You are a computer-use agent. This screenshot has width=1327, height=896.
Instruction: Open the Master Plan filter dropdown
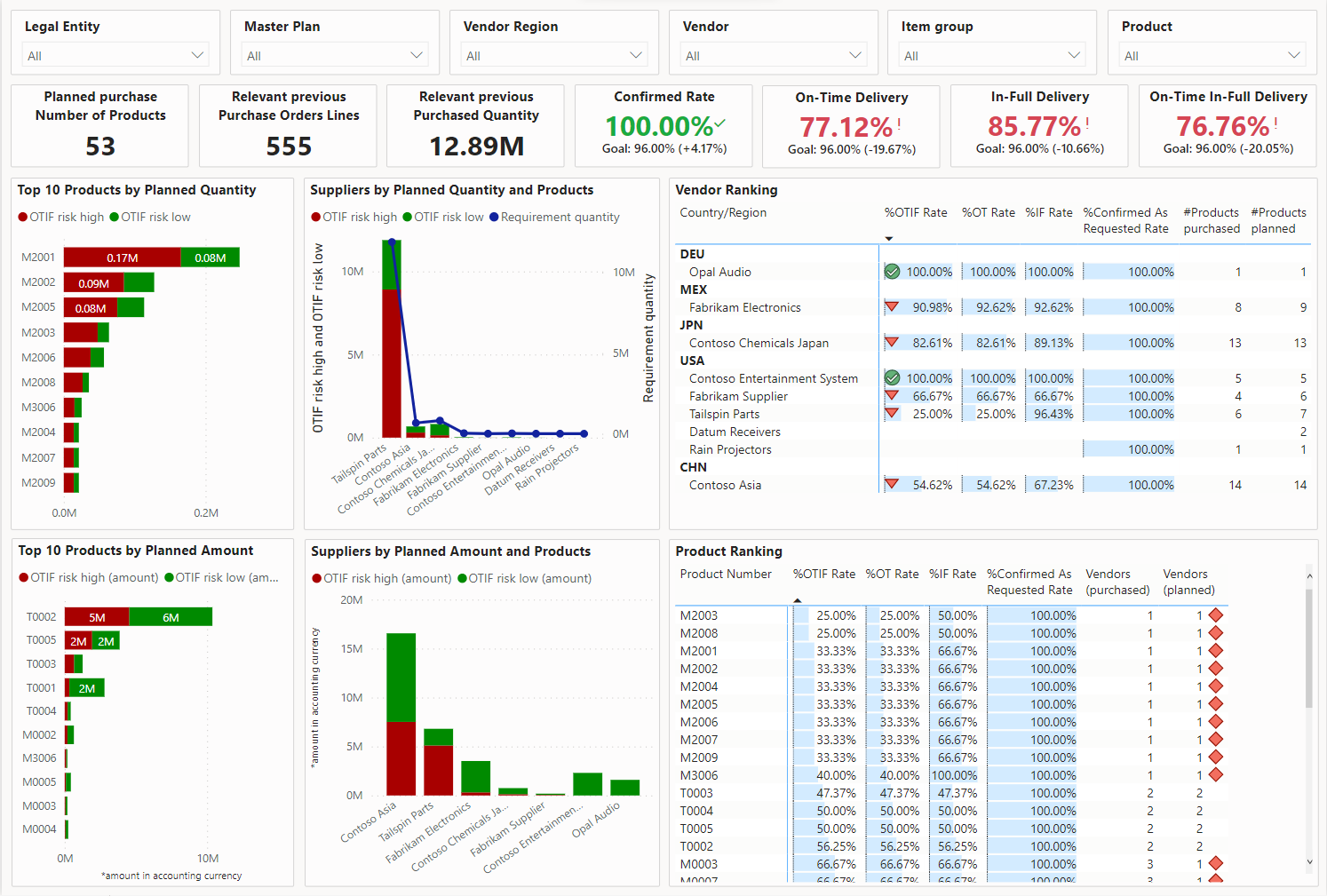[417, 54]
